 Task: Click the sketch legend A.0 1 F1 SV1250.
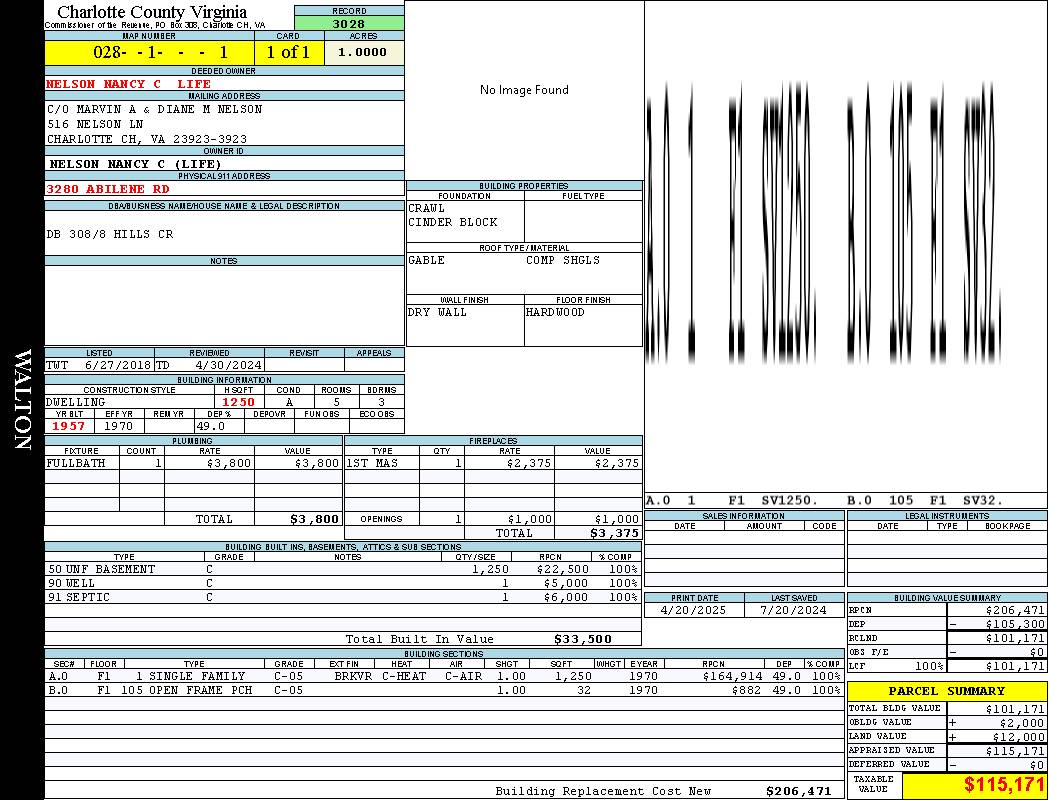(732, 501)
